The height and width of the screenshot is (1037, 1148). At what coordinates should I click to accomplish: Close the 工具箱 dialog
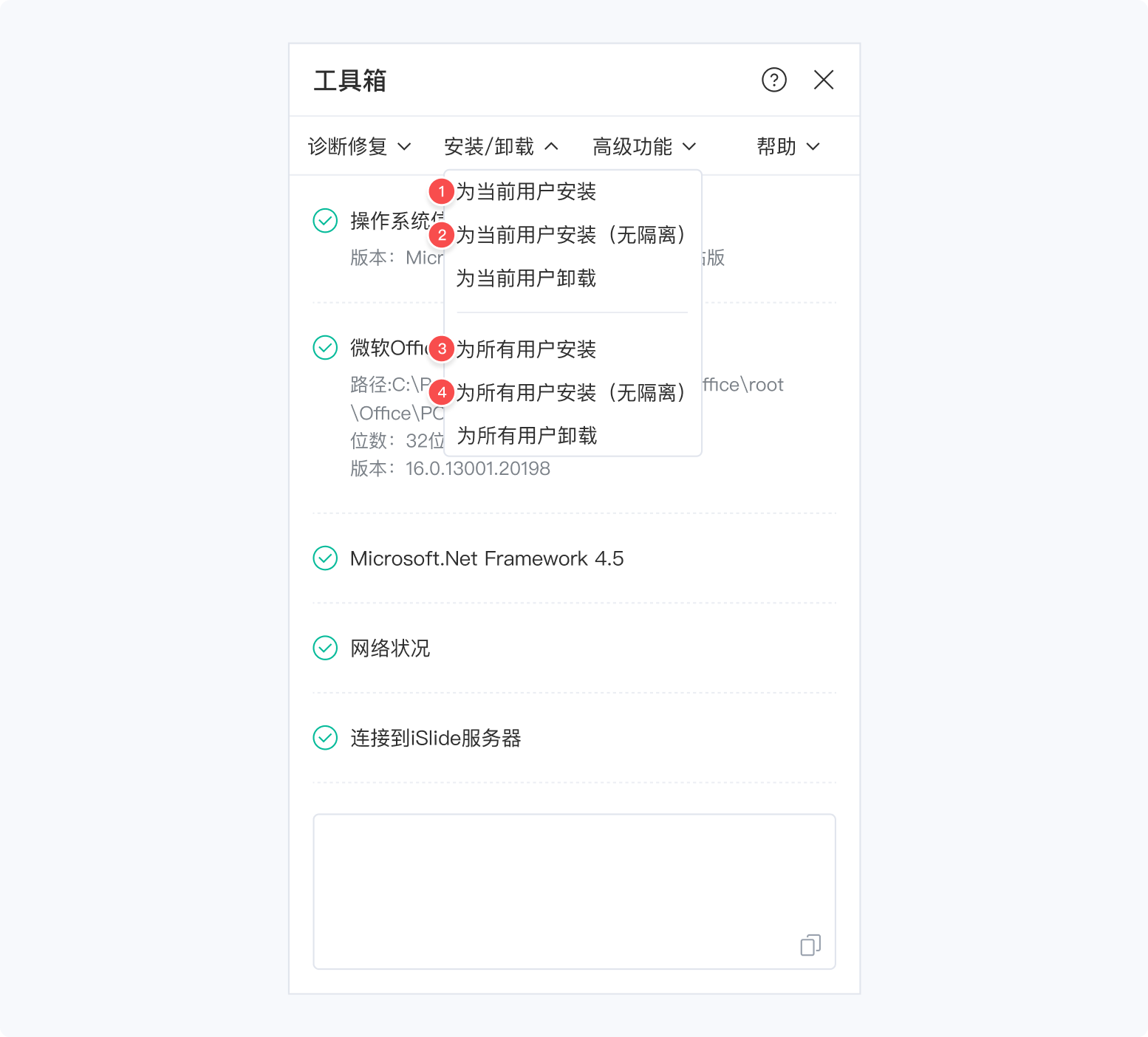(x=824, y=80)
